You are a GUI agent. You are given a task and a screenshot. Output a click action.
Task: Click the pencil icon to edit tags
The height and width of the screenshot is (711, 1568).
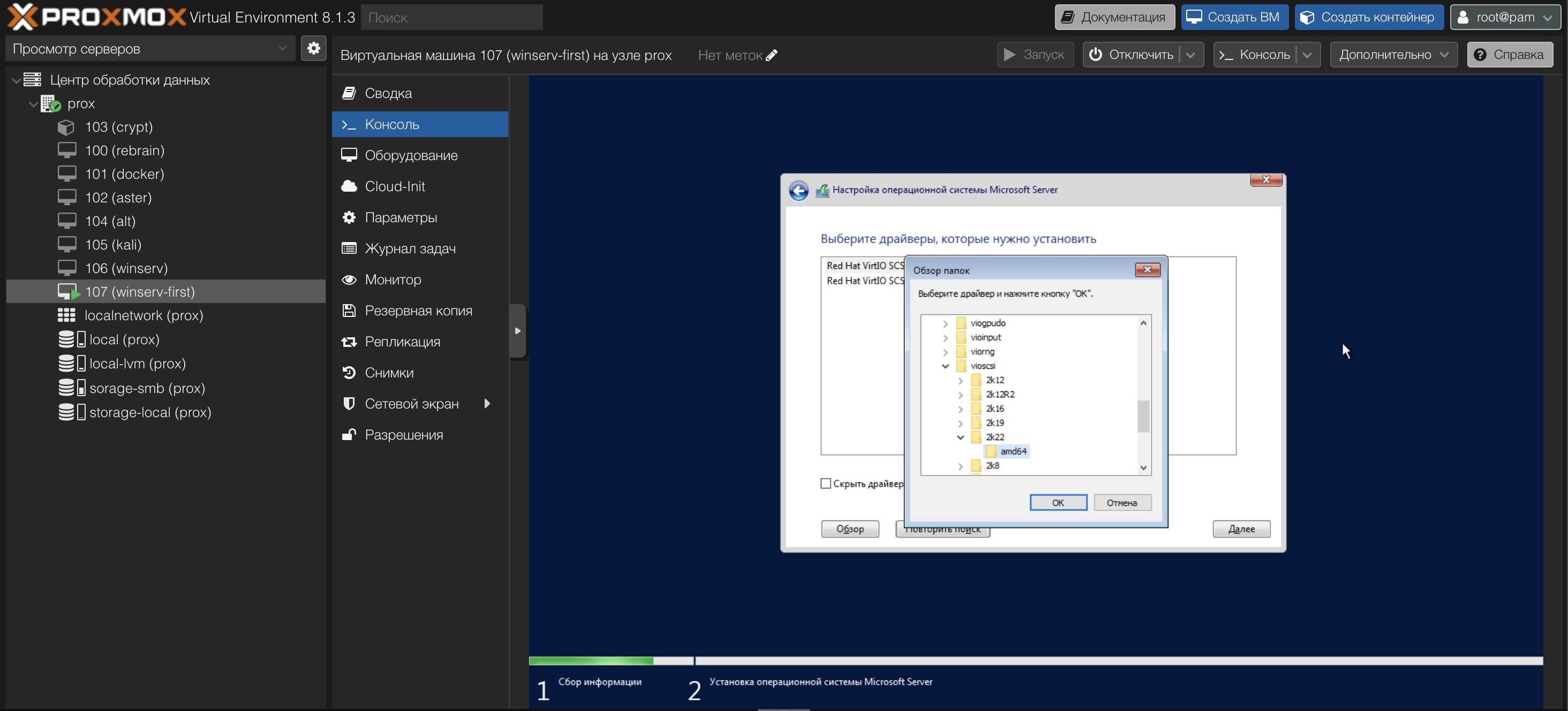tap(771, 55)
